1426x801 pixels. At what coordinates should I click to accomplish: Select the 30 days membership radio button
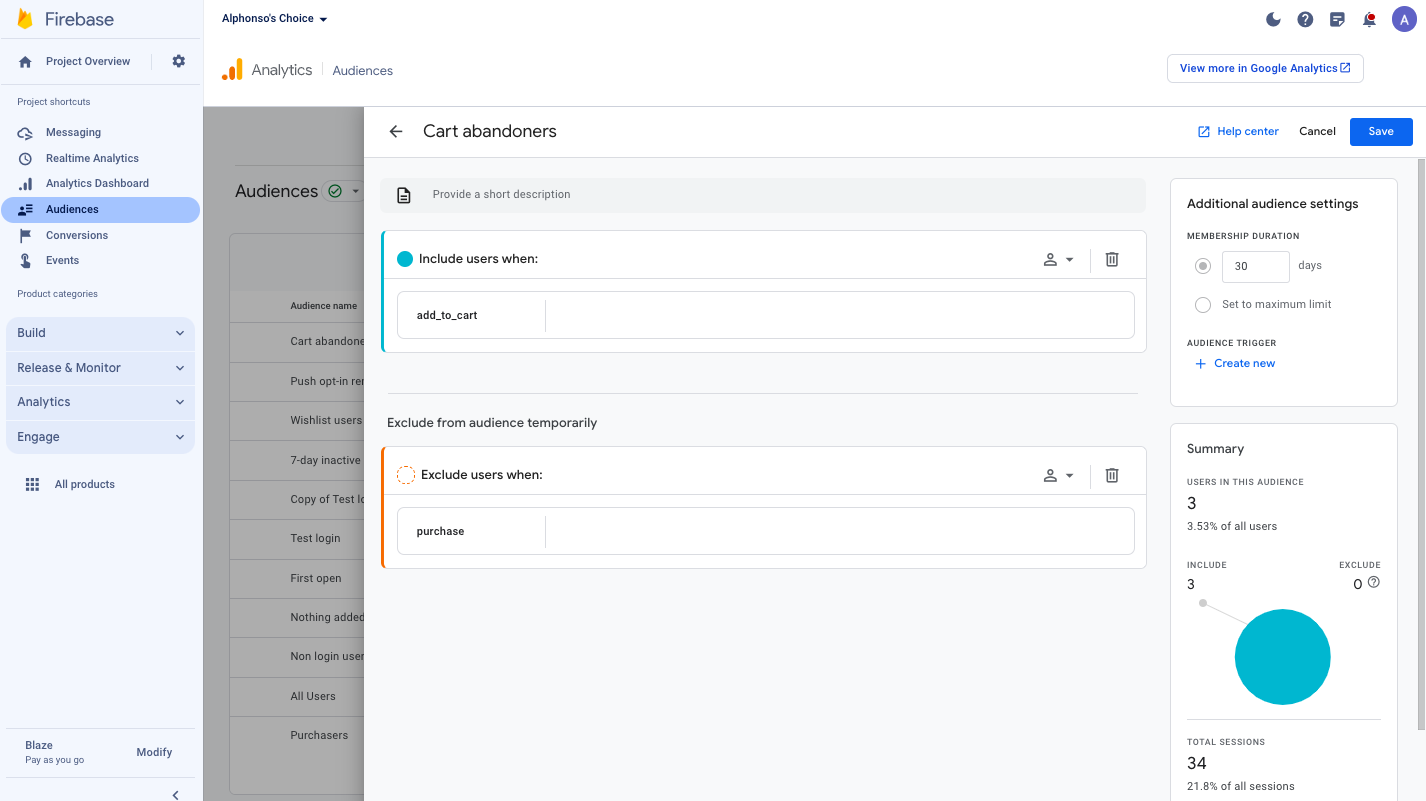point(1203,266)
